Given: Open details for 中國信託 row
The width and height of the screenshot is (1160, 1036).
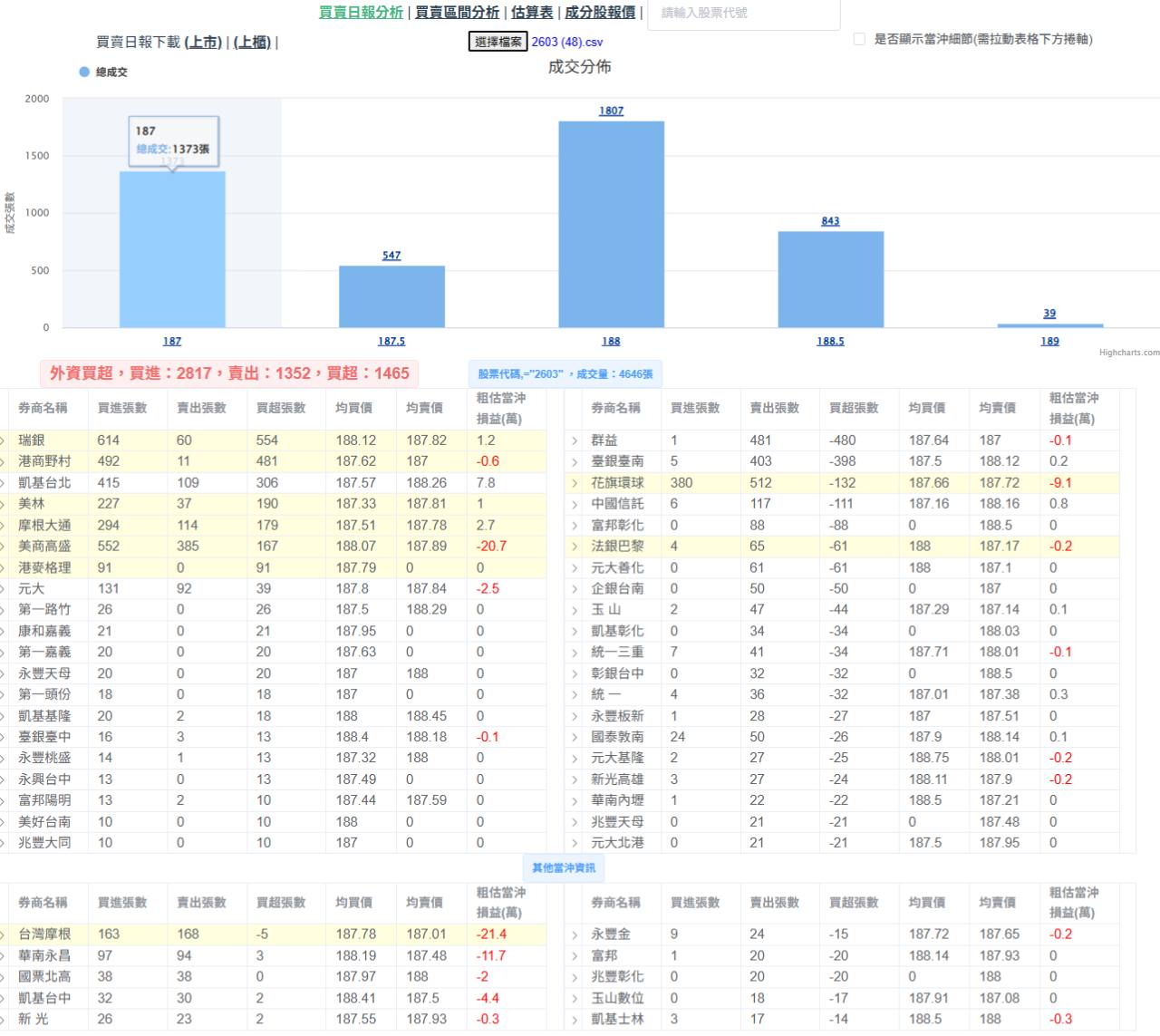Looking at the screenshot, I should pyautogui.click(x=575, y=504).
